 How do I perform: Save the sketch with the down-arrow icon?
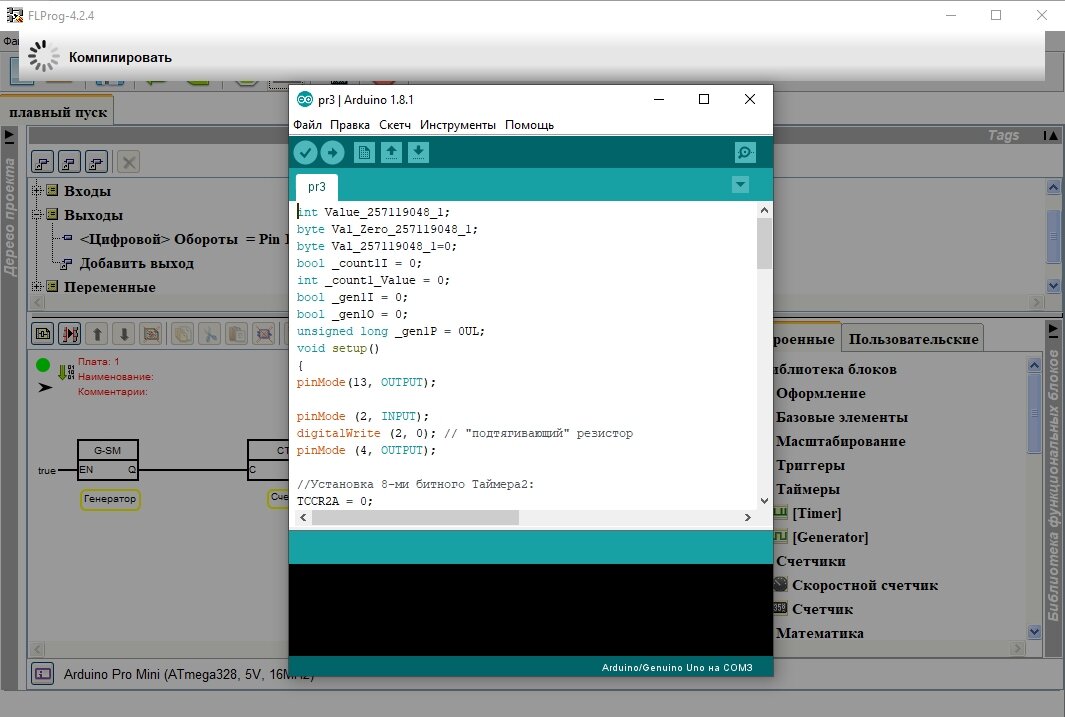[x=418, y=153]
